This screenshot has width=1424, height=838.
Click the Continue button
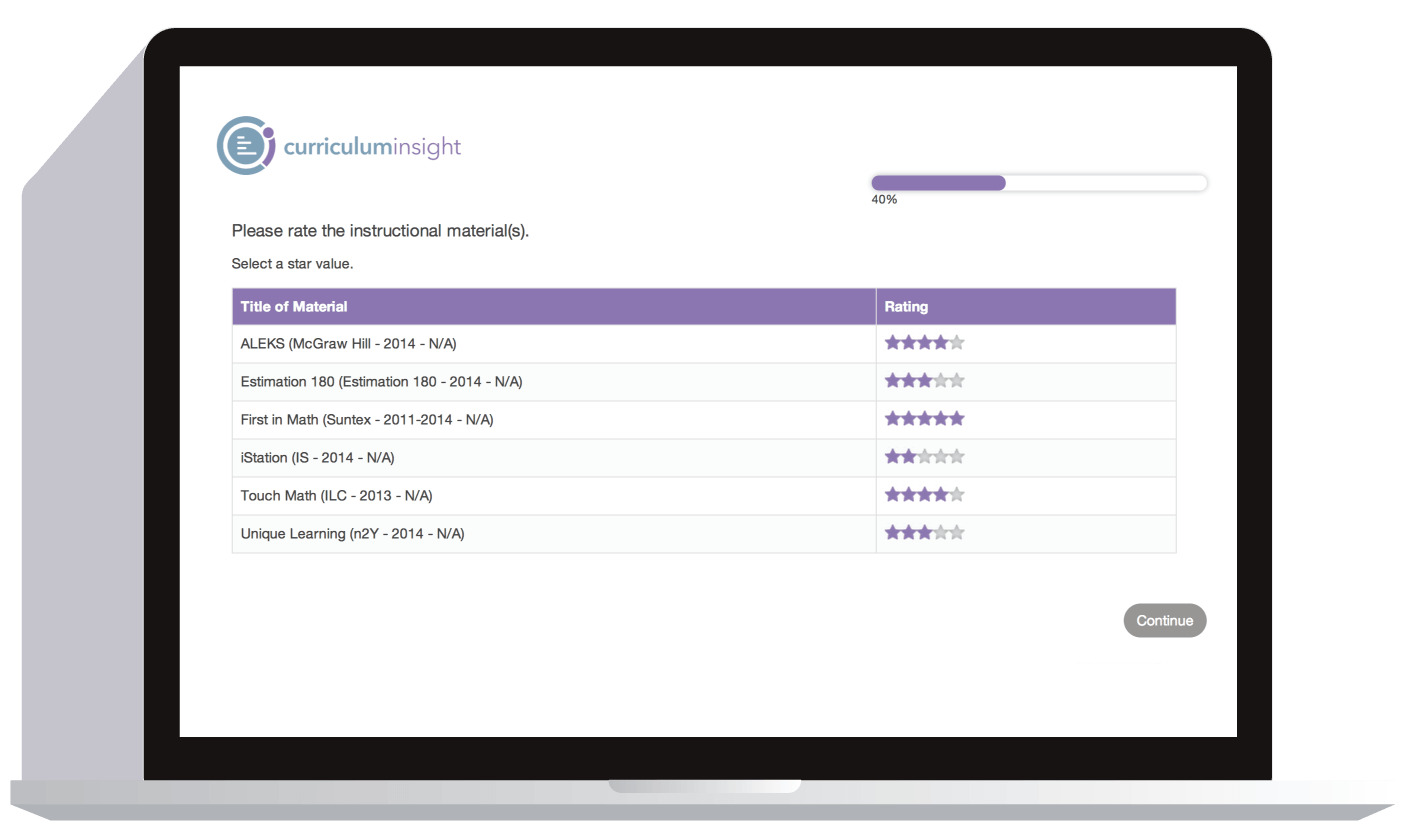click(1165, 621)
